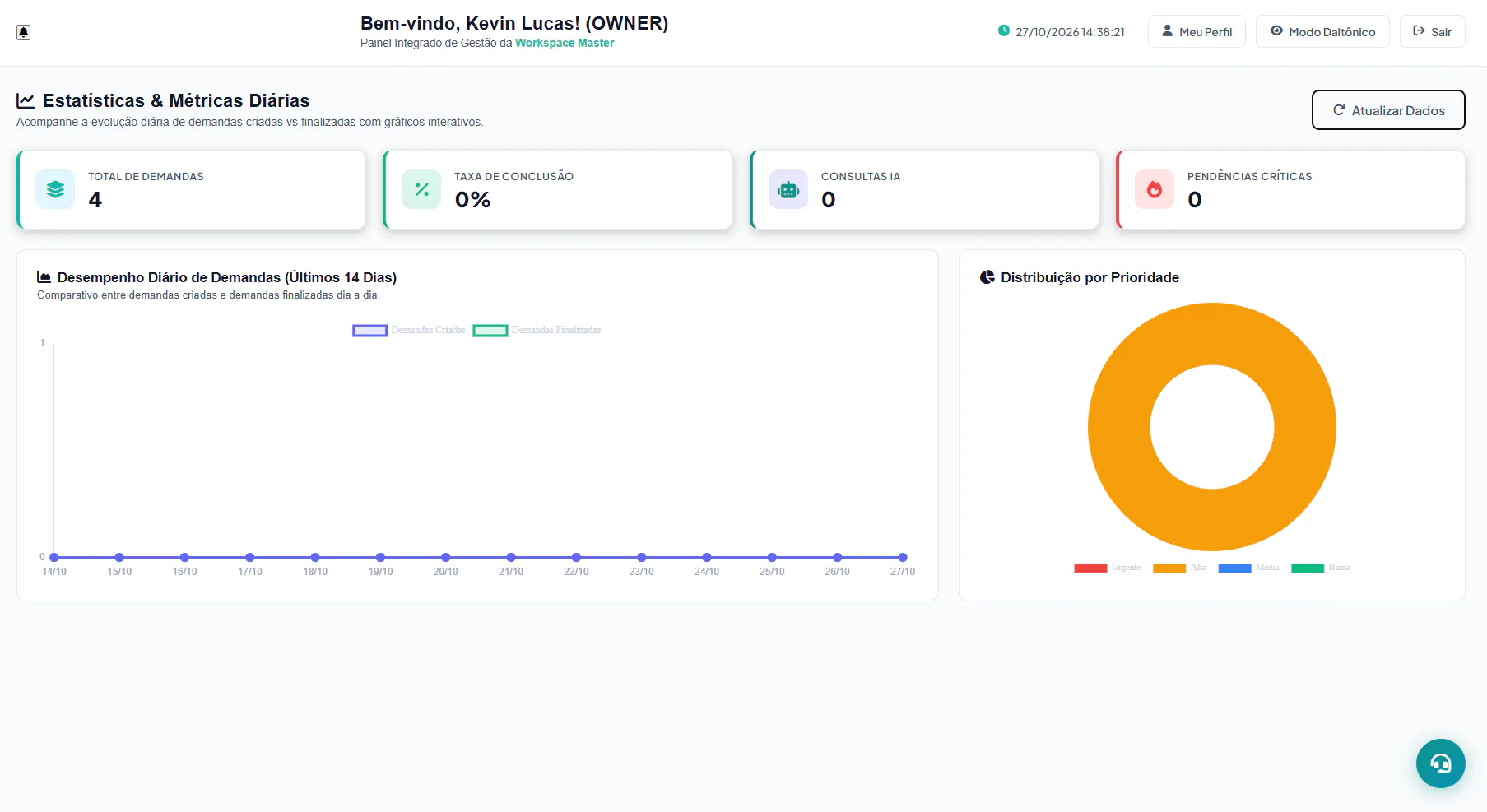Select the 14/10 data point on the chart
Viewport: 1487px width, 812px height.
pos(54,557)
